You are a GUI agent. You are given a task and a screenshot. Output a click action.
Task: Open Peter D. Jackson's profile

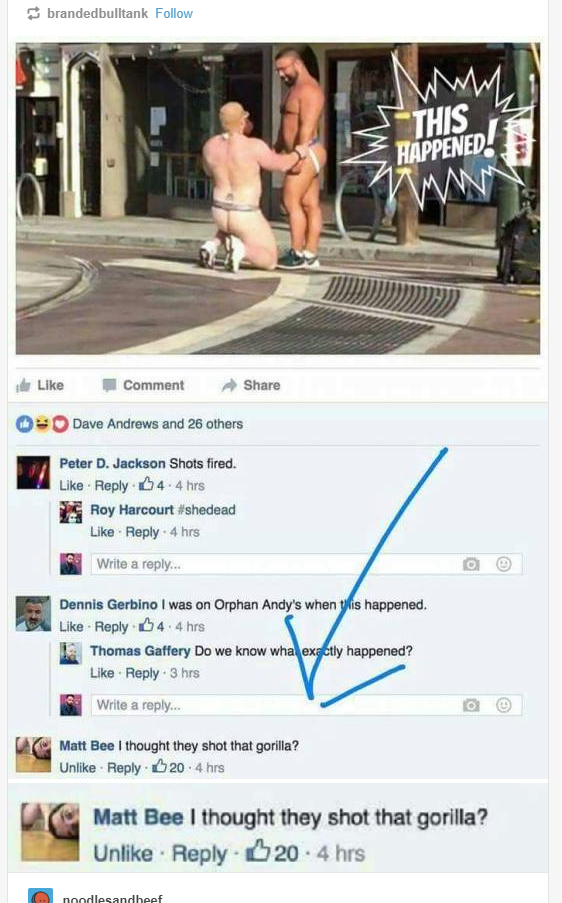pos(112,464)
